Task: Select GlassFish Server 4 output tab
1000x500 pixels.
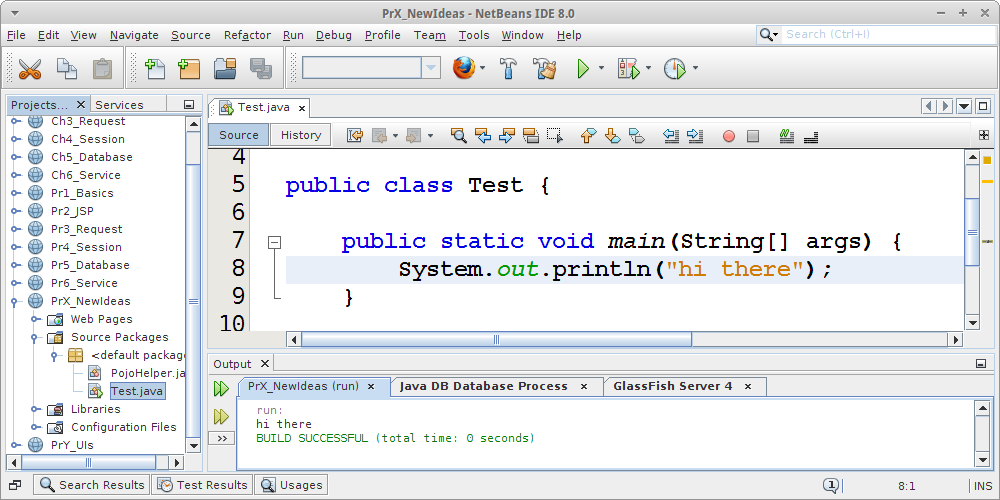Action: pos(683,386)
